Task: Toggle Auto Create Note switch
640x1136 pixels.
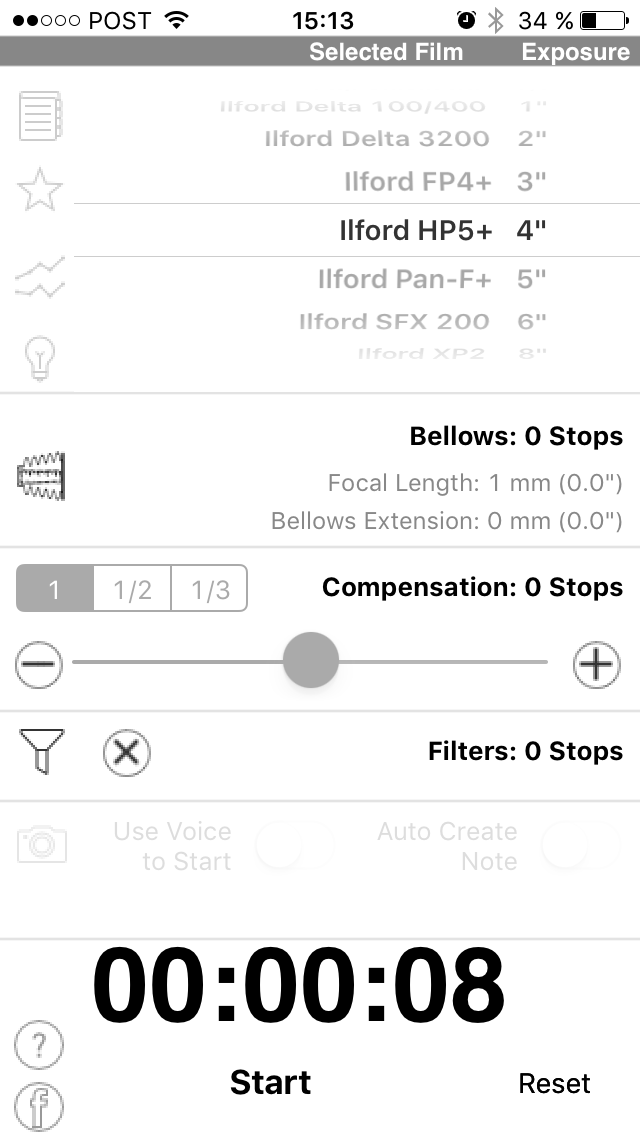Action: [580, 847]
